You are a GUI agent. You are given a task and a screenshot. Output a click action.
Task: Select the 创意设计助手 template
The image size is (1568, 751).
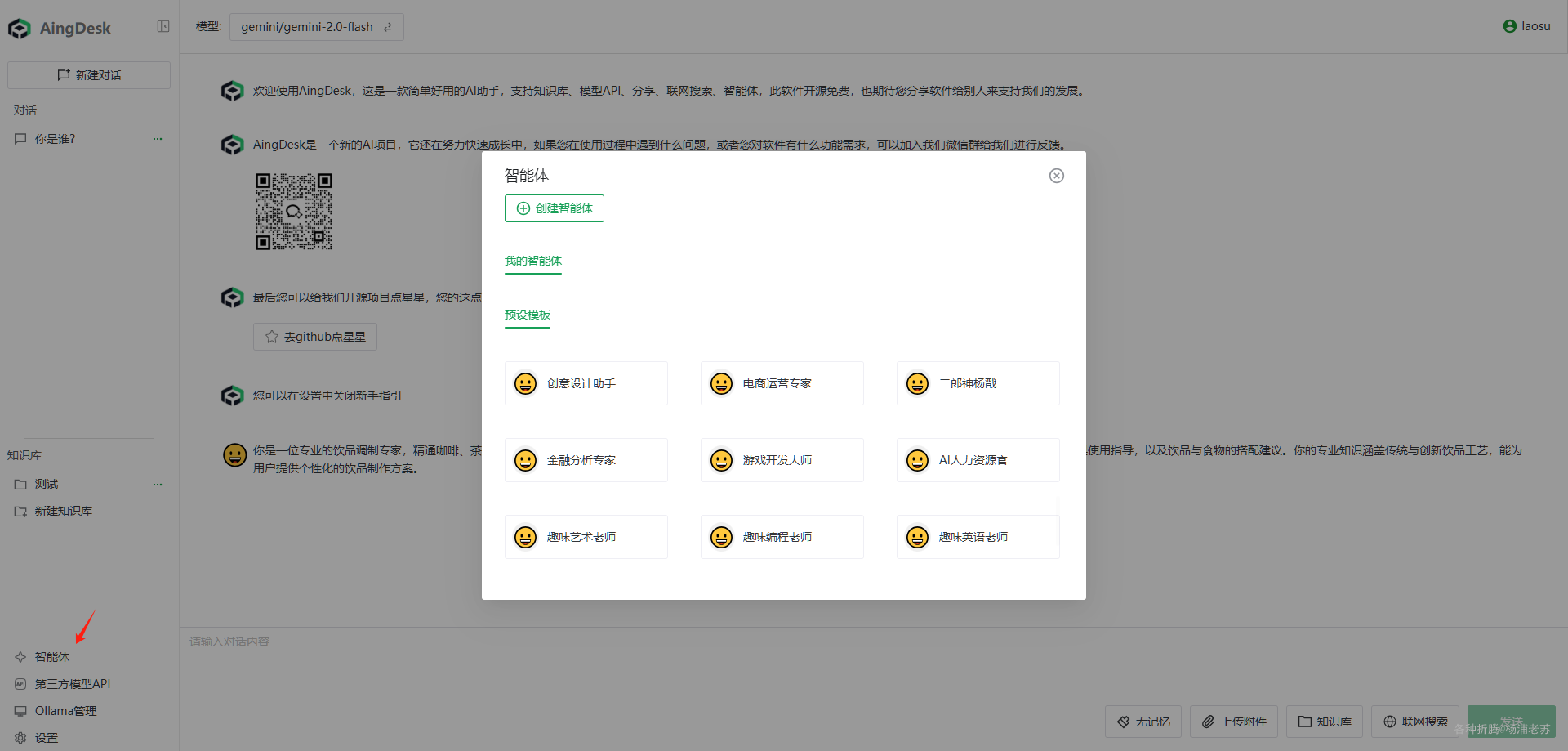[x=586, y=383]
